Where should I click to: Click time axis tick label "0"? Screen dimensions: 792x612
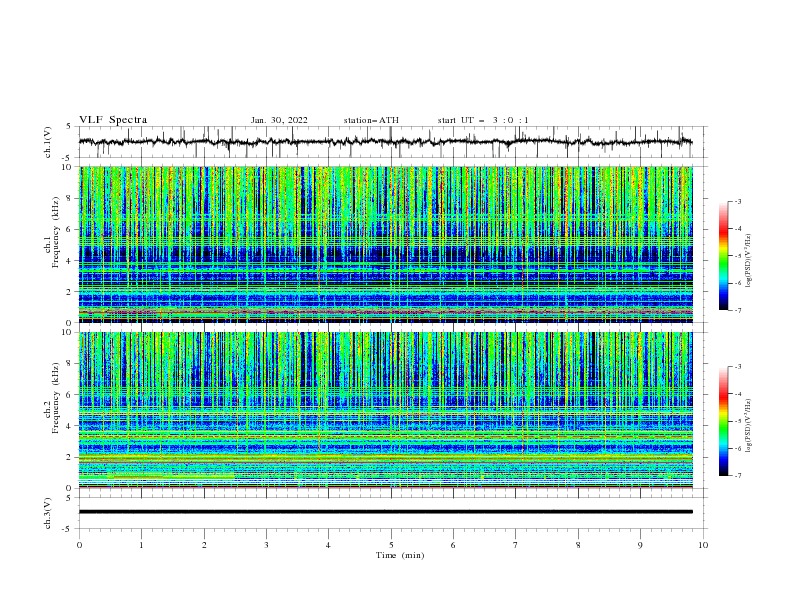pos(79,545)
